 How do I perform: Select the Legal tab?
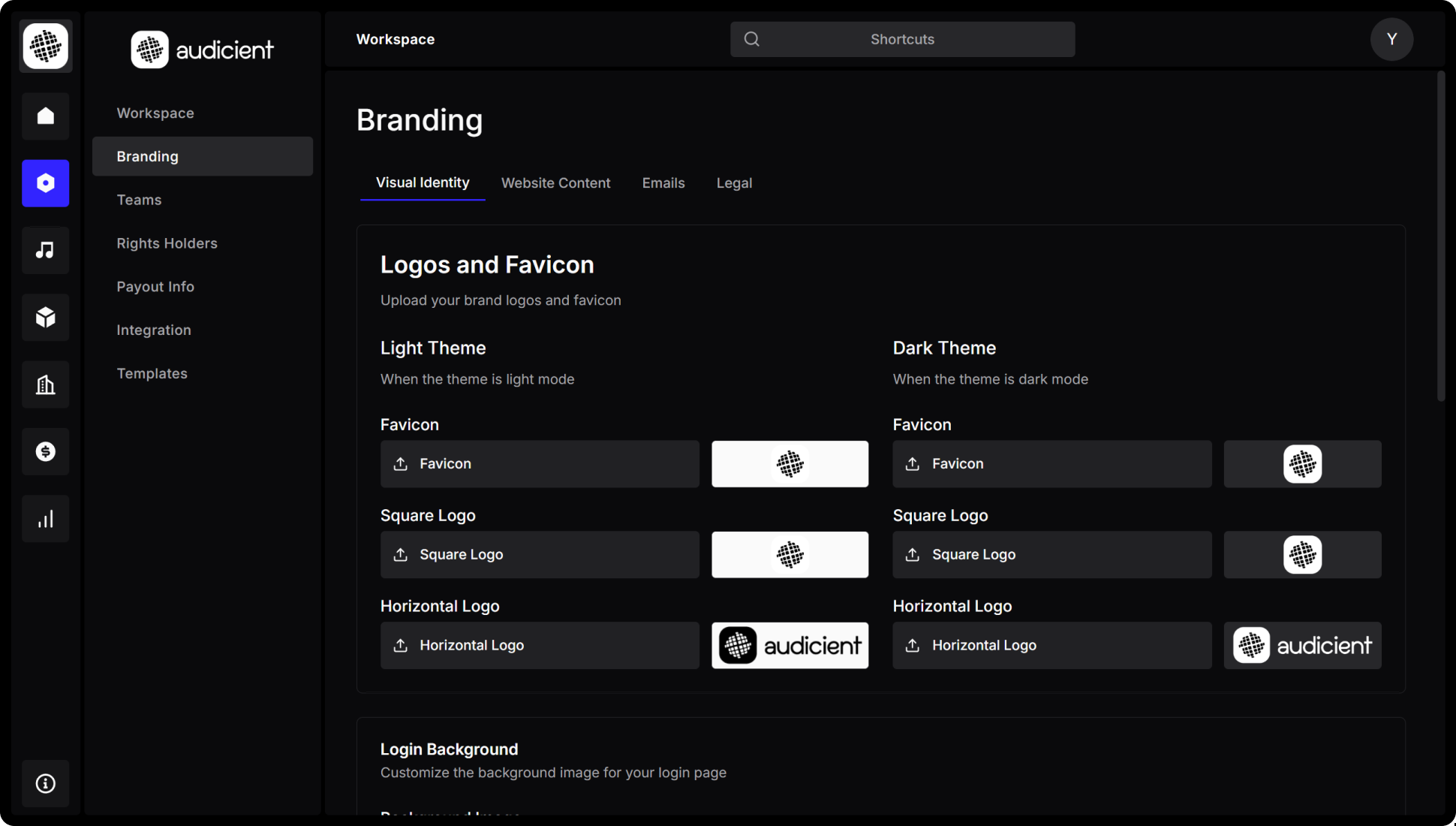click(x=734, y=182)
